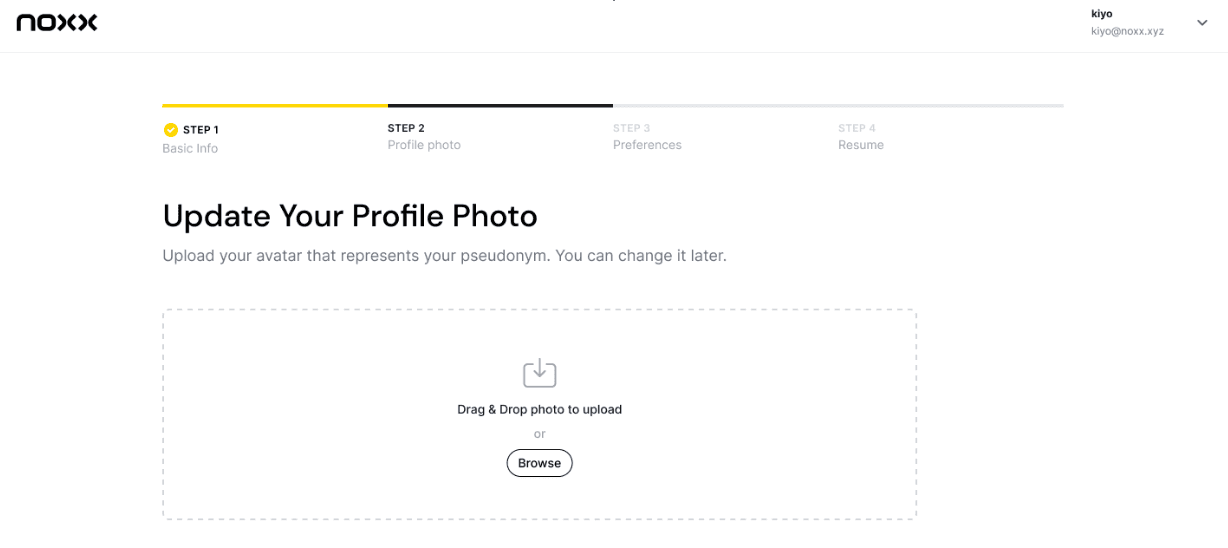
Task: Click the STEP 3 label
Action: tap(631, 128)
